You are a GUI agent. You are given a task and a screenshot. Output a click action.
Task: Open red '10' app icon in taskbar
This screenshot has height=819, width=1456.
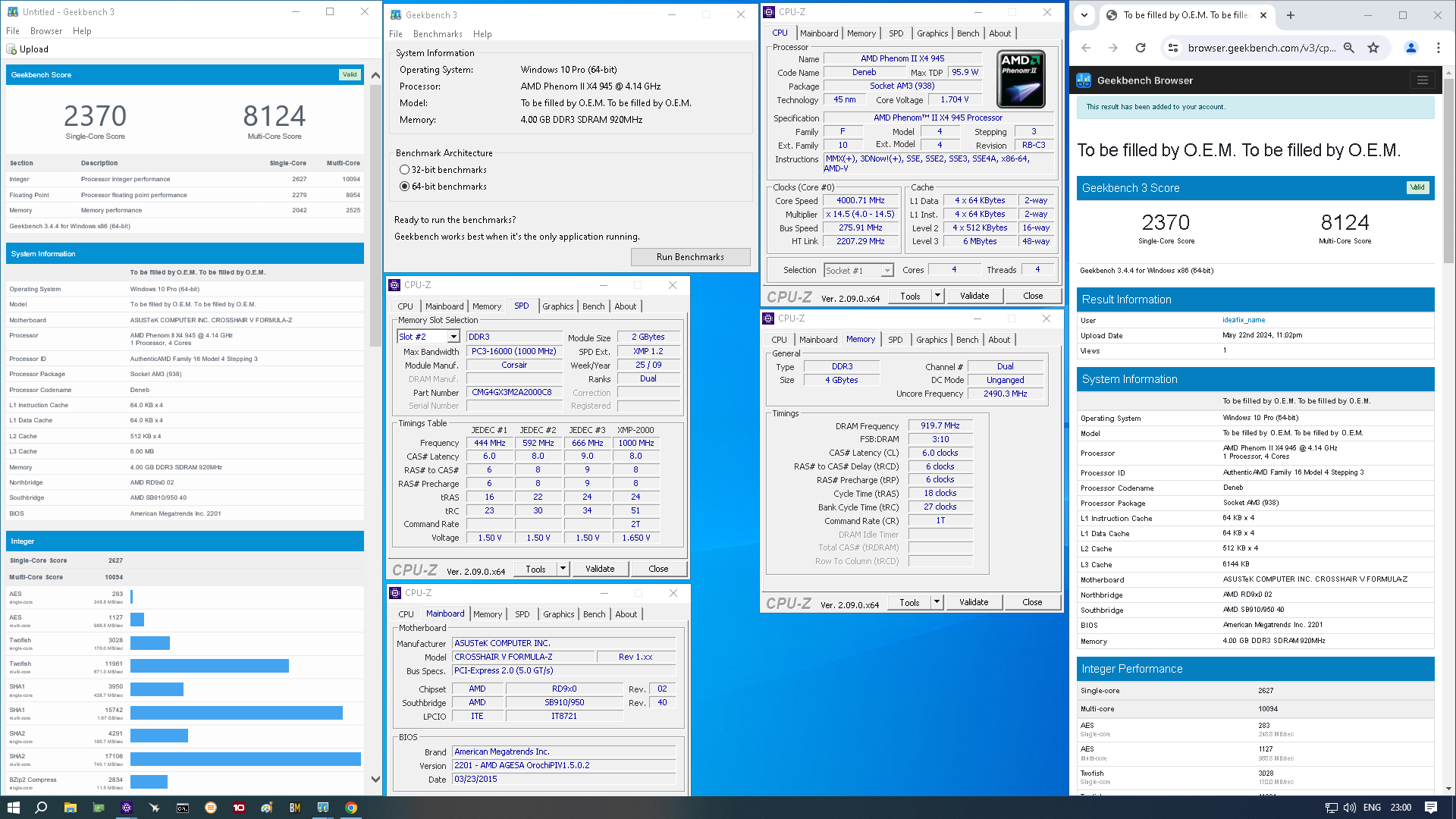239,808
